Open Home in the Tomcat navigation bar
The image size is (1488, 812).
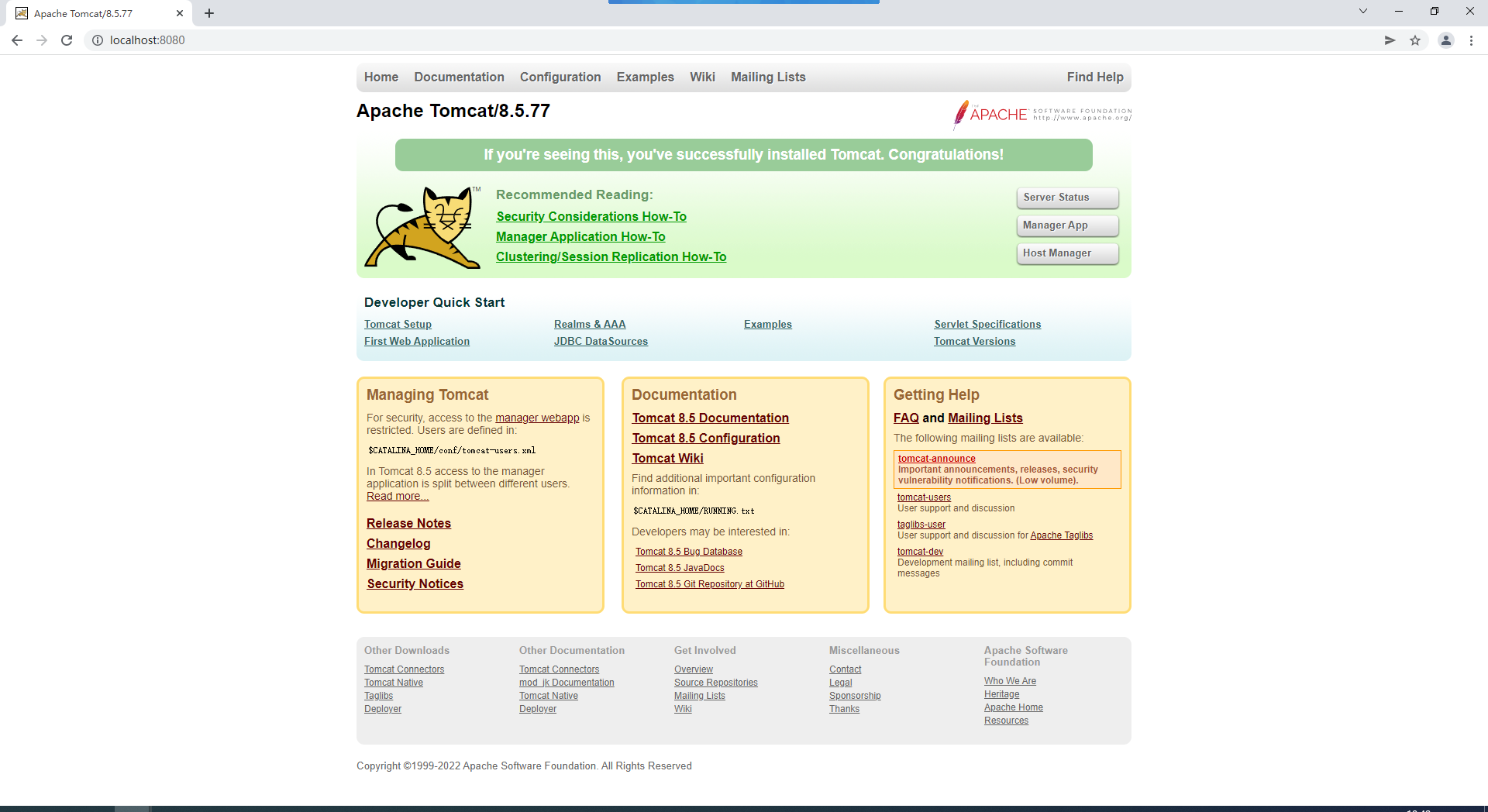[381, 77]
